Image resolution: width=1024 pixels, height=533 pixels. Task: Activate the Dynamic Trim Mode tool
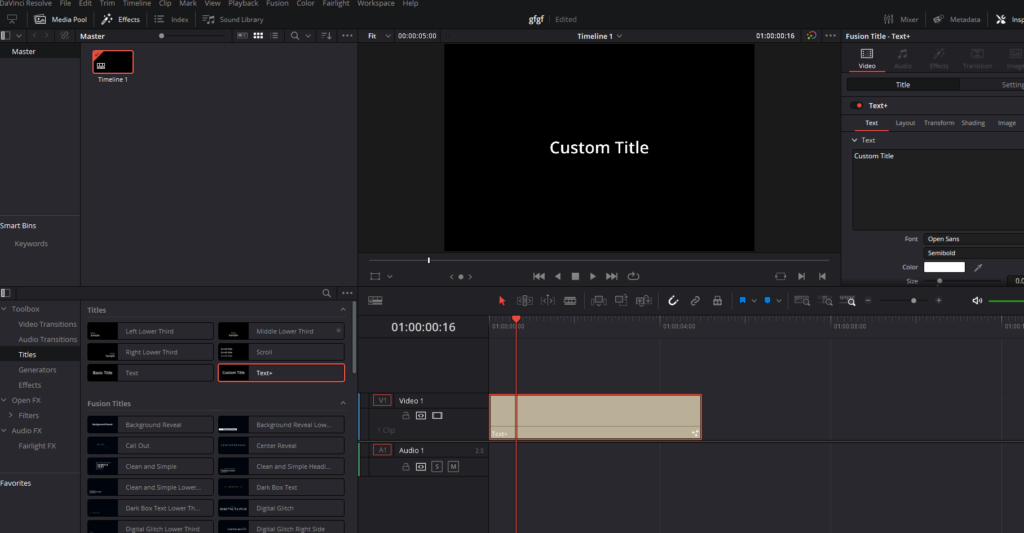pos(548,300)
